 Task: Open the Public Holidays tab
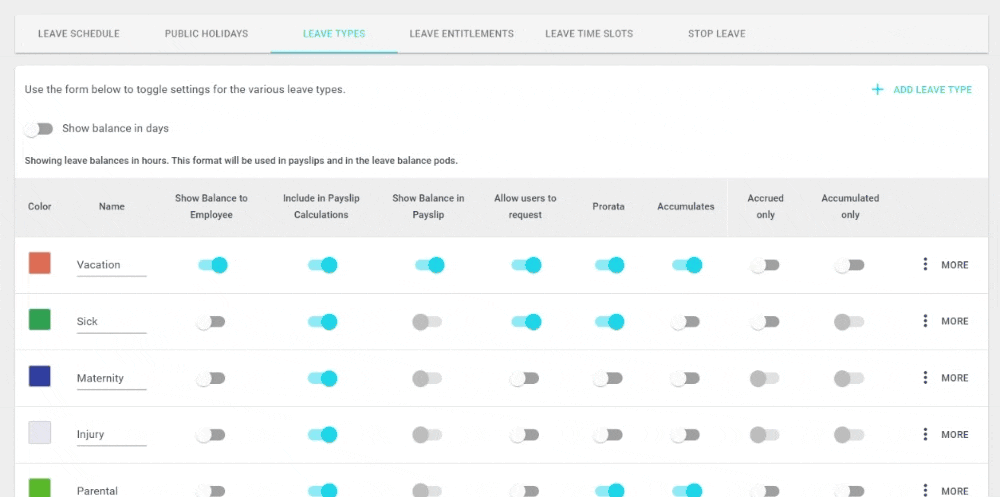pos(207,34)
